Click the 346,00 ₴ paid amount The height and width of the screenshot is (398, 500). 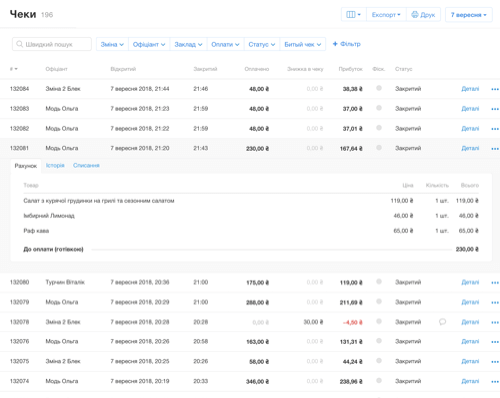pyautogui.click(x=257, y=382)
